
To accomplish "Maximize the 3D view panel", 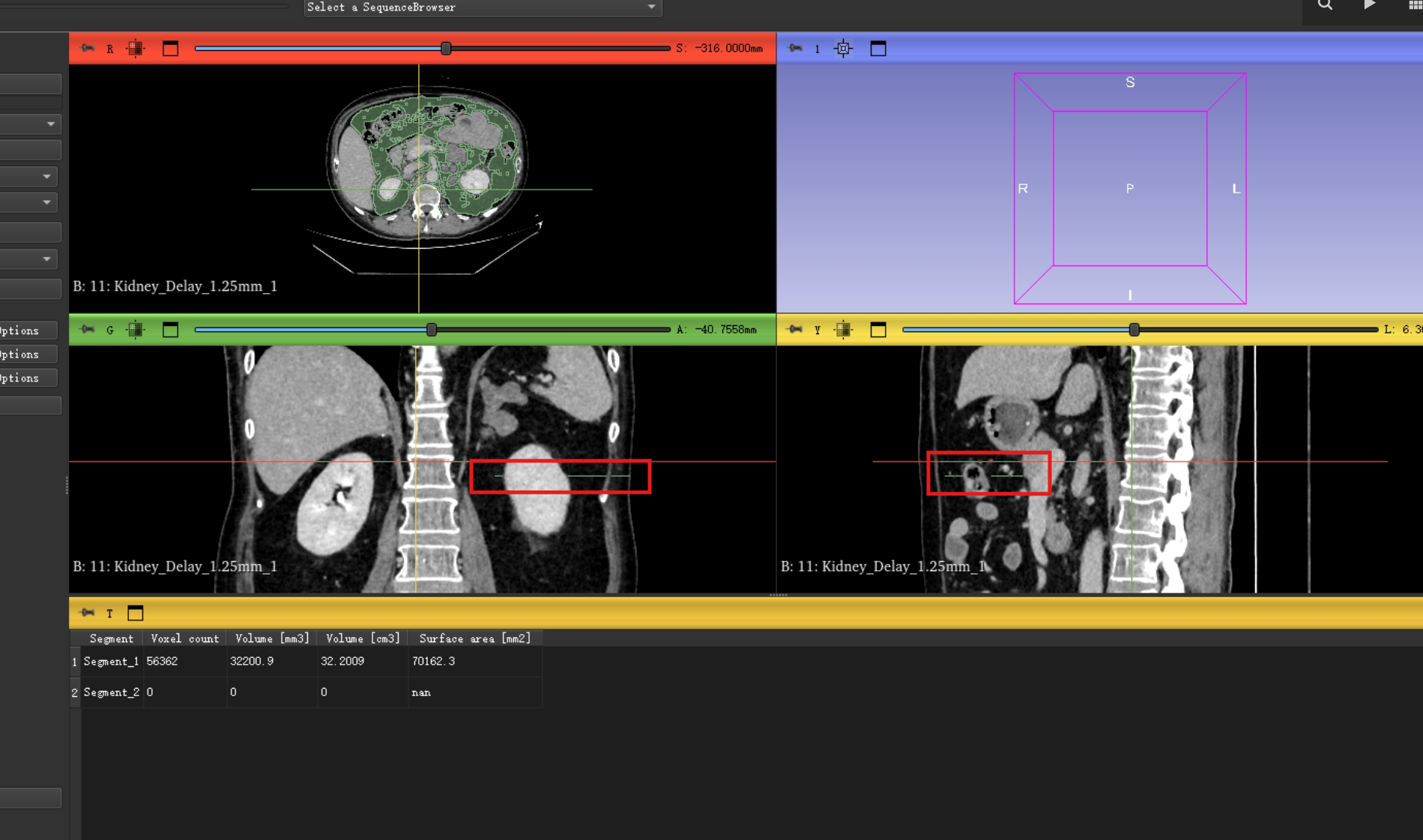I will (878, 49).
